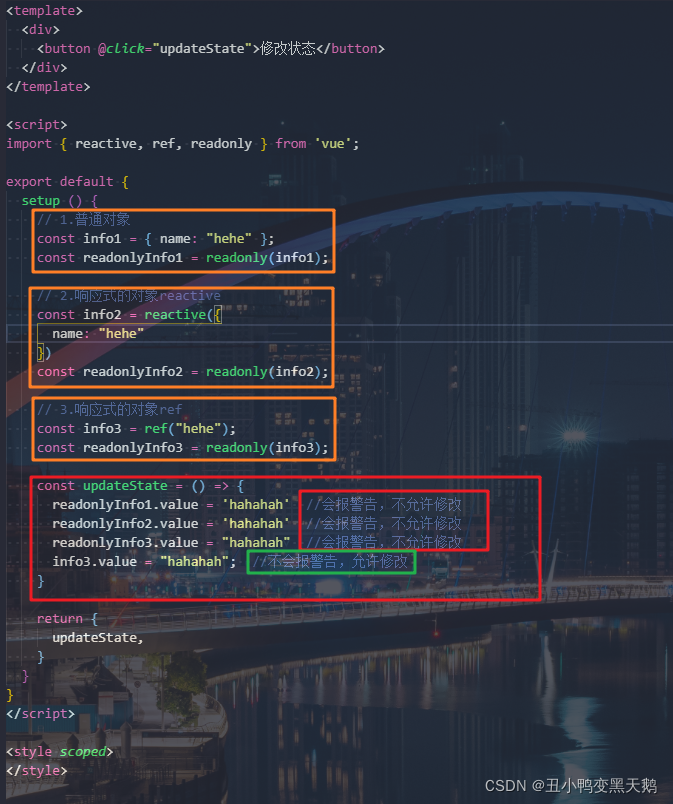Click the updateState handler in the button tag
Viewport: 673px width, 804px height.
(202, 49)
